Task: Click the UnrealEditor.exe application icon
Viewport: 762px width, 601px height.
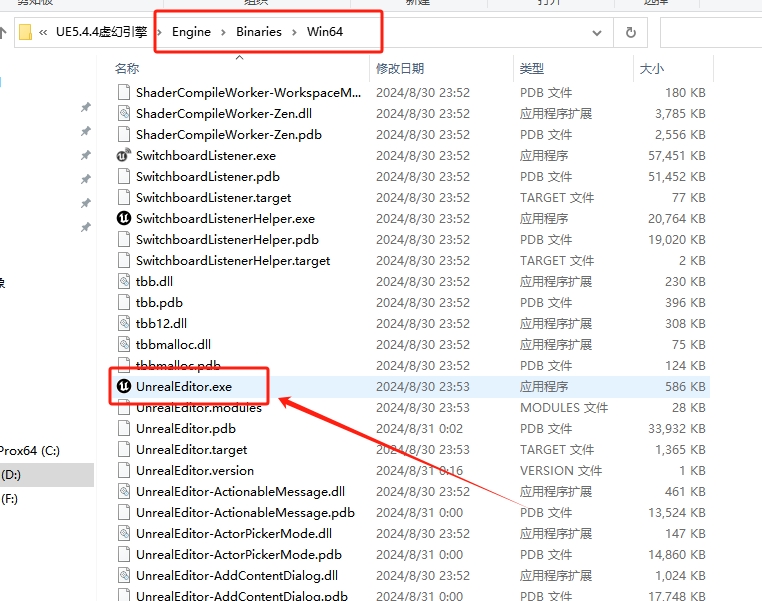Action: 123,386
